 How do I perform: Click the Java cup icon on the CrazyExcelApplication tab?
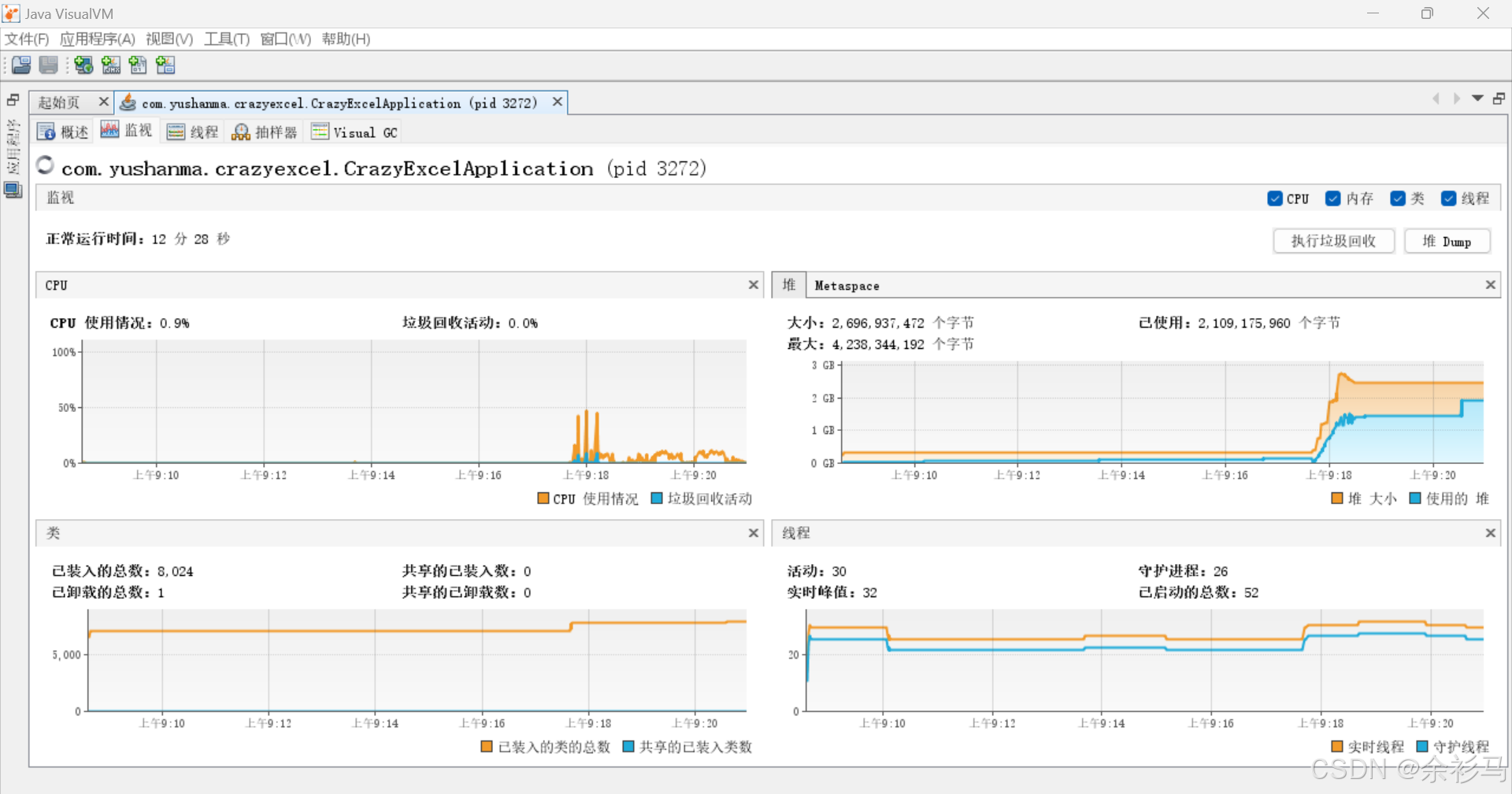coord(128,102)
